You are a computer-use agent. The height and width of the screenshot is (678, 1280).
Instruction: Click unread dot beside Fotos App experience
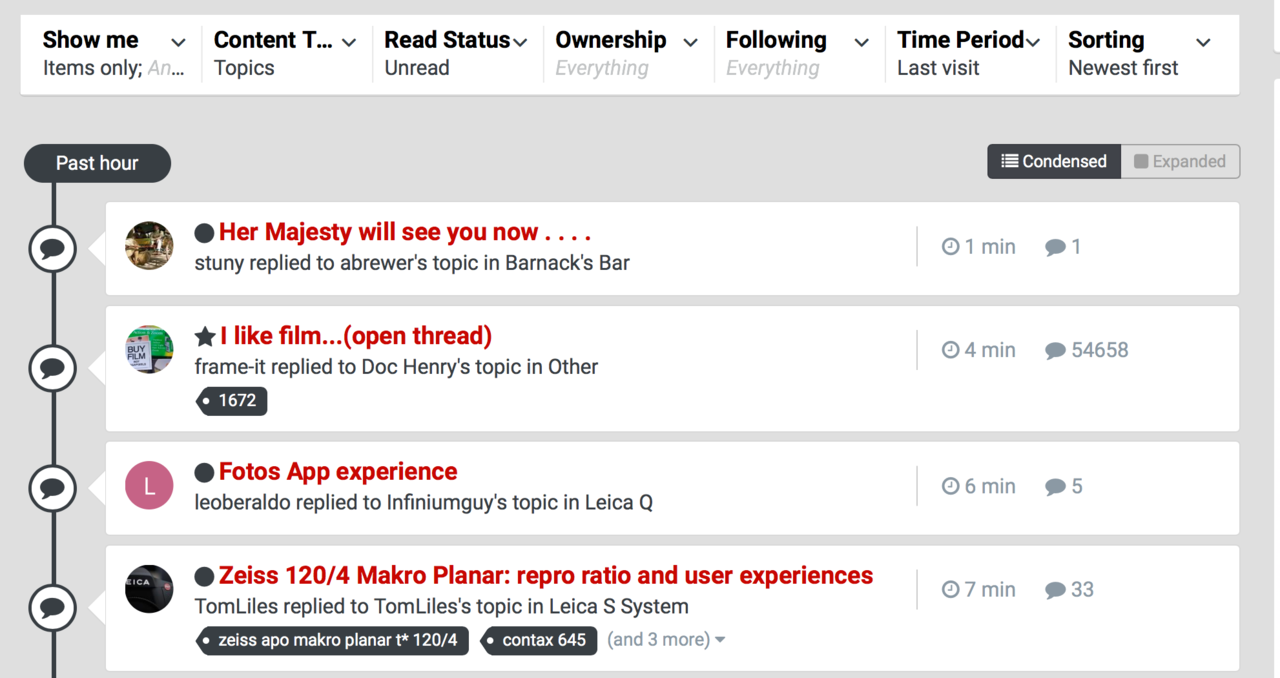(204, 472)
